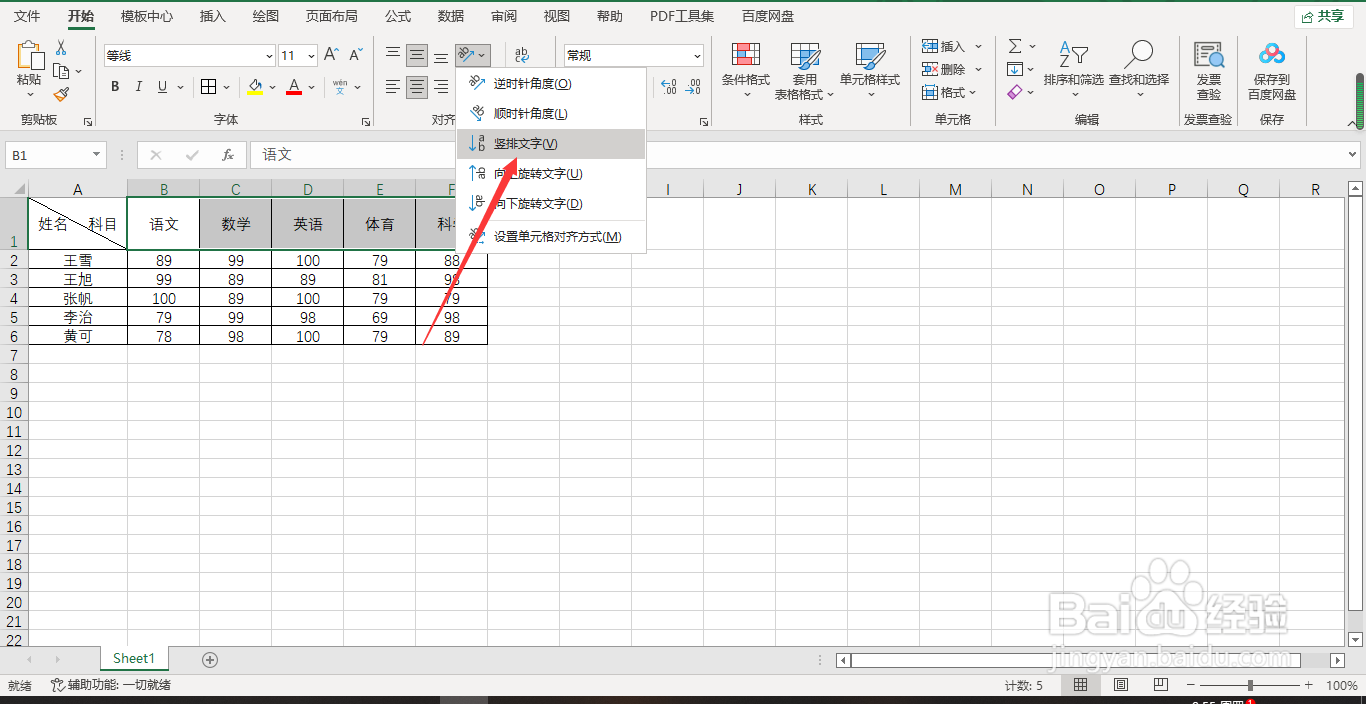This screenshot has height=704, width=1366.
Task: Apply the yellow fill color
Action: 255,87
